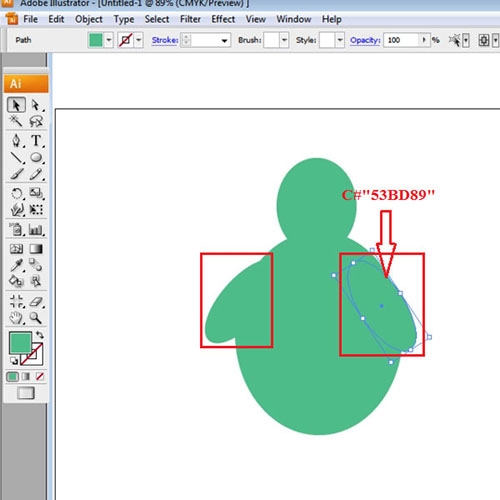Switch to Gradient fill mode button
The height and width of the screenshot is (500, 500).
pos(26,377)
